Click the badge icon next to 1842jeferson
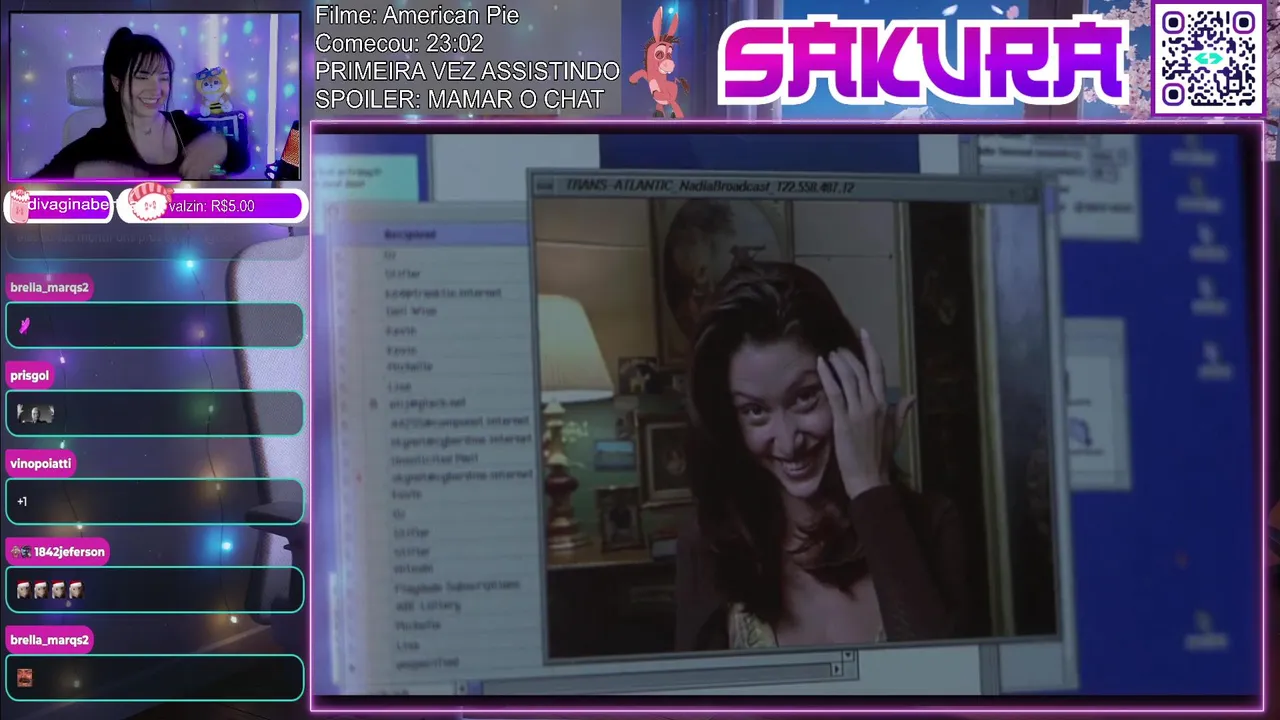The image size is (1280, 720). [20, 552]
